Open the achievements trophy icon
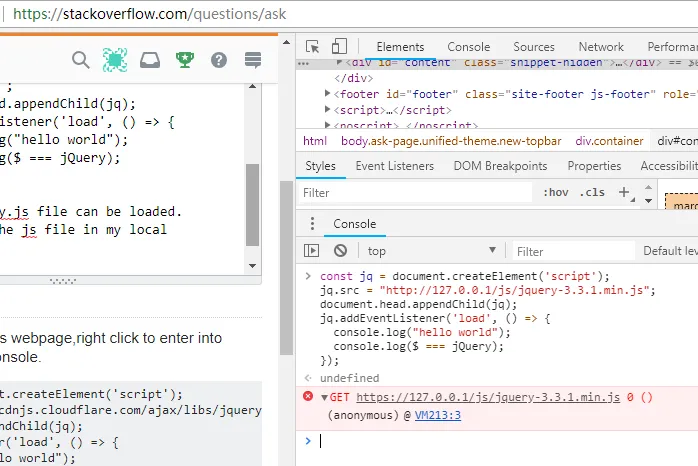The width and height of the screenshot is (698, 466). pos(184,60)
